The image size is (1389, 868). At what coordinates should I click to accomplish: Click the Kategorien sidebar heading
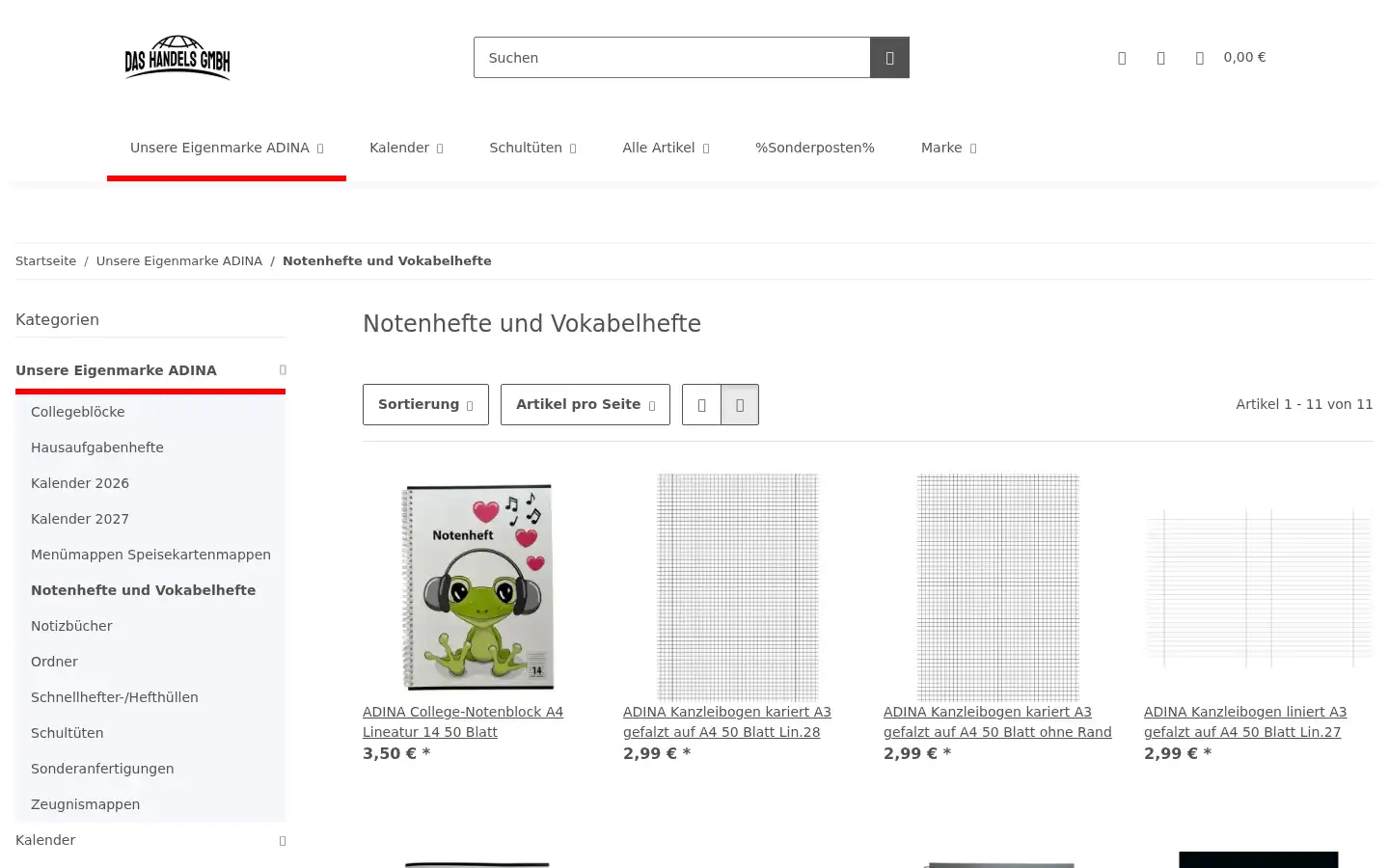(57, 320)
